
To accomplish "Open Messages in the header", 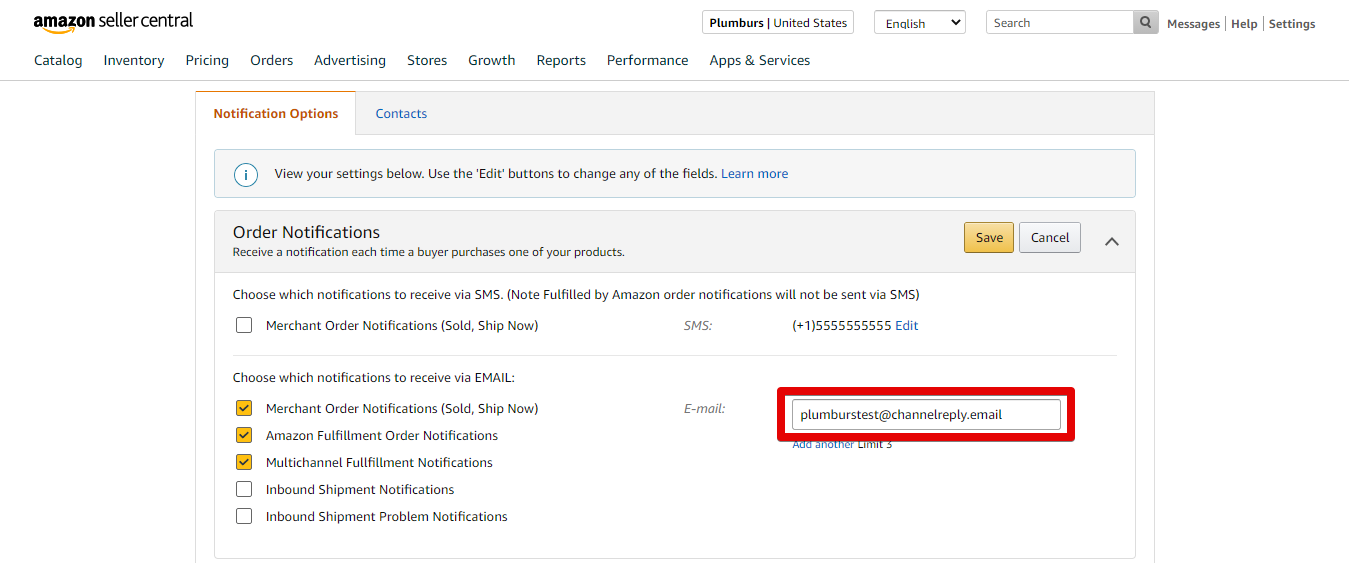I will 1194,24.
